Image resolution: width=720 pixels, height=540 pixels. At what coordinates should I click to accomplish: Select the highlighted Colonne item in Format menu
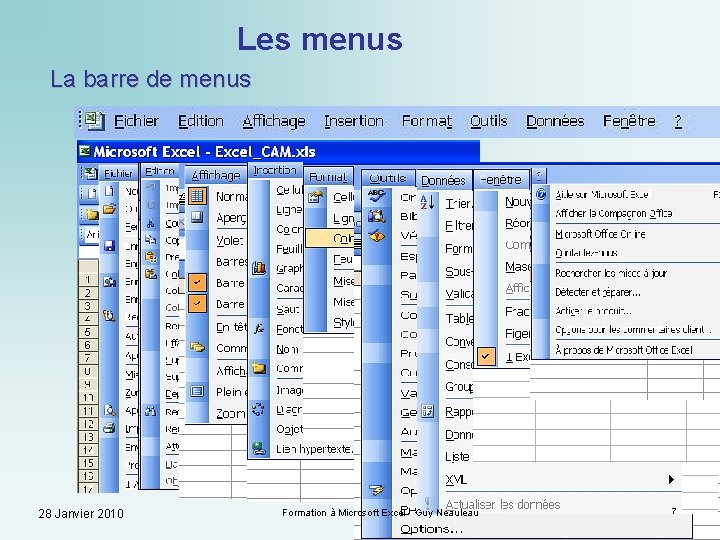(x=329, y=238)
